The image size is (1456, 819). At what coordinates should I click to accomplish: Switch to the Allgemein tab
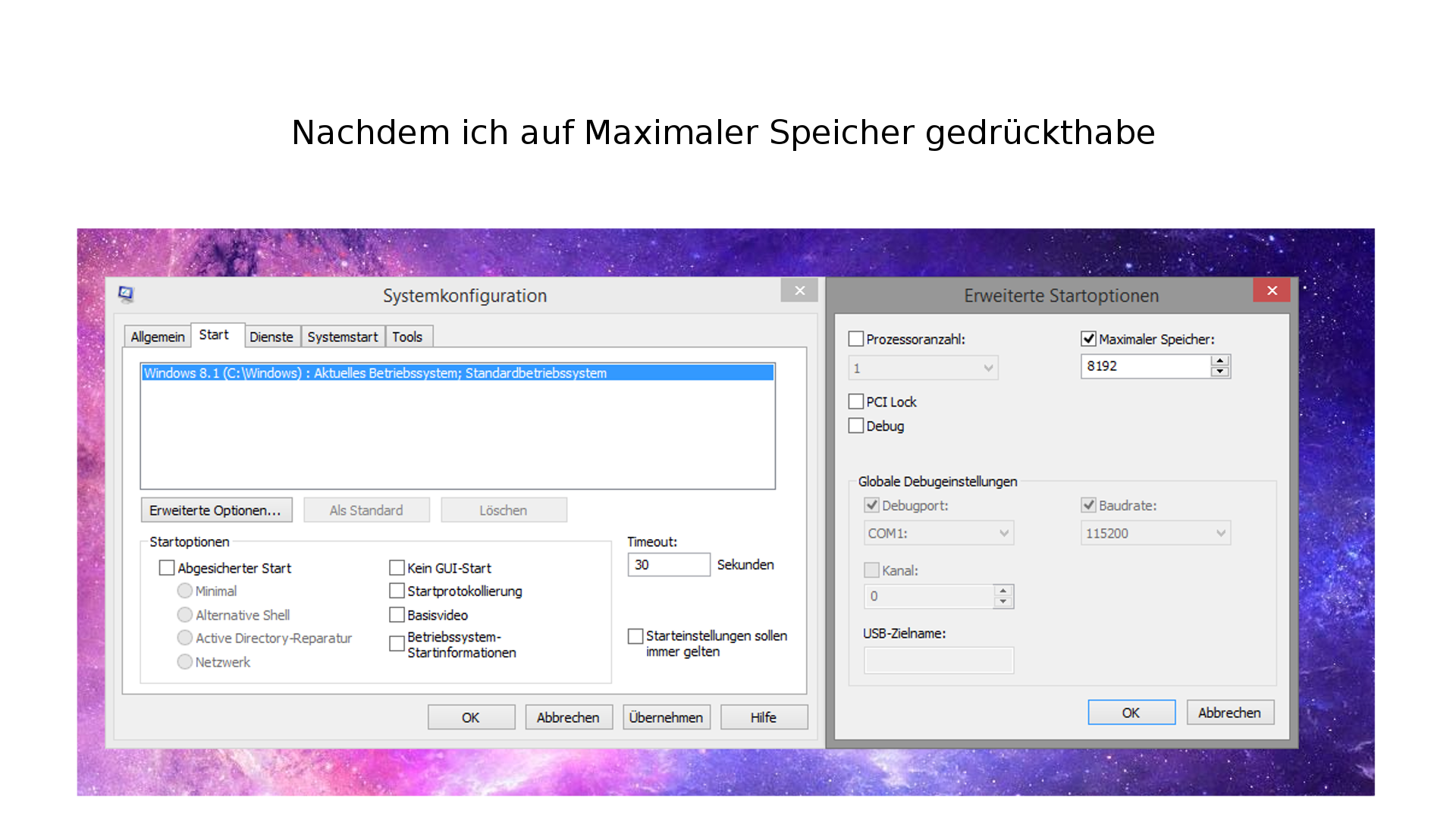[x=158, y=337]
